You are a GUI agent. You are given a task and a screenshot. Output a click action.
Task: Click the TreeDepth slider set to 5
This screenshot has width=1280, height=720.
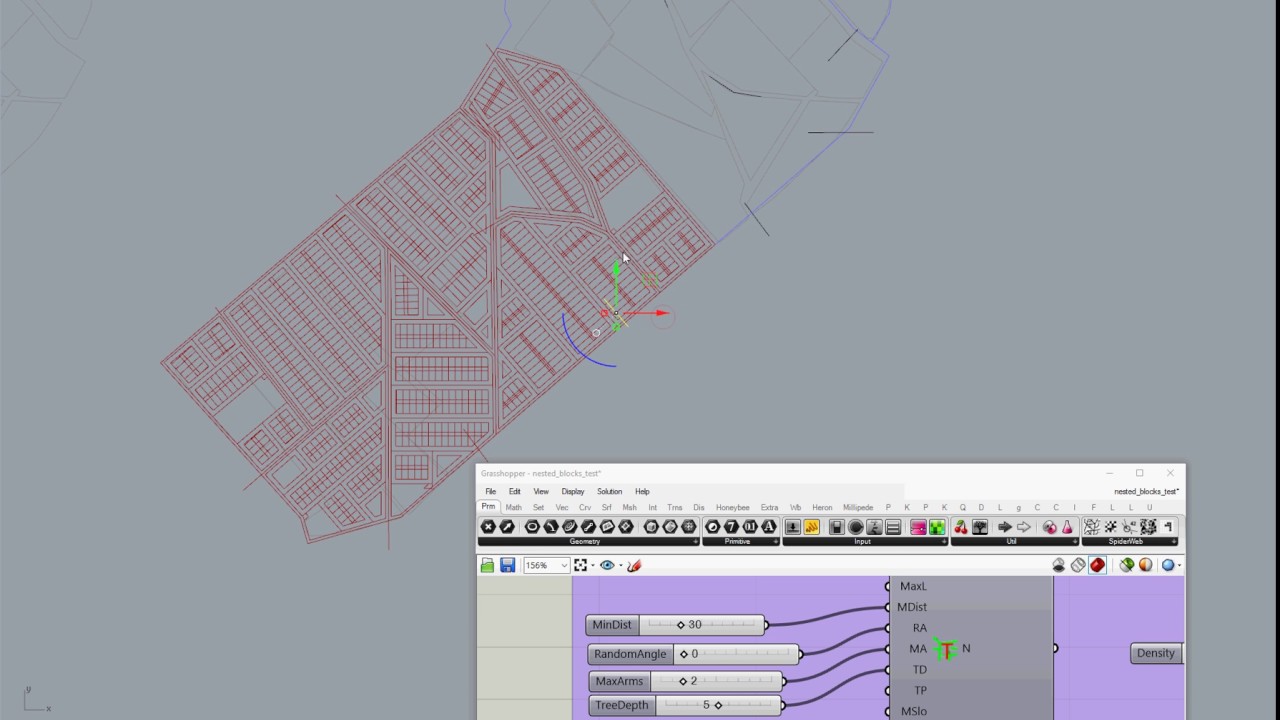pyautogui.click(x=685, y=705)
